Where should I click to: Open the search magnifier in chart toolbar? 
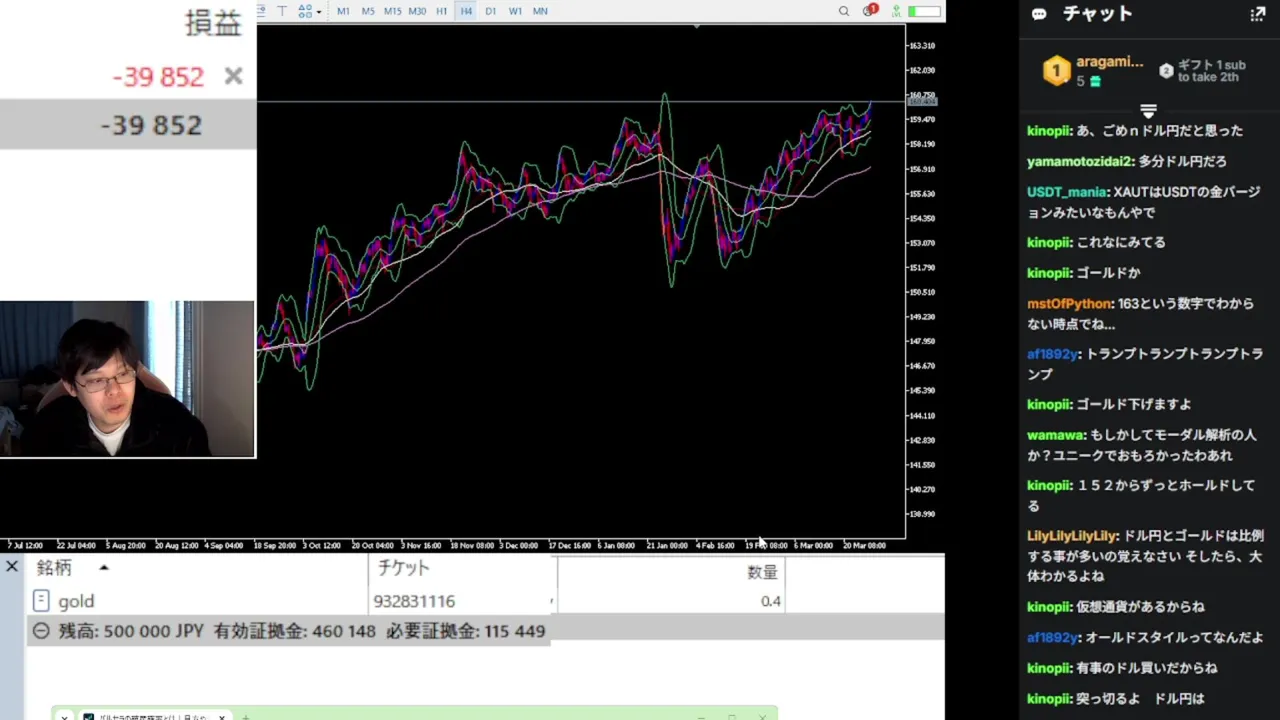point(843,11)
